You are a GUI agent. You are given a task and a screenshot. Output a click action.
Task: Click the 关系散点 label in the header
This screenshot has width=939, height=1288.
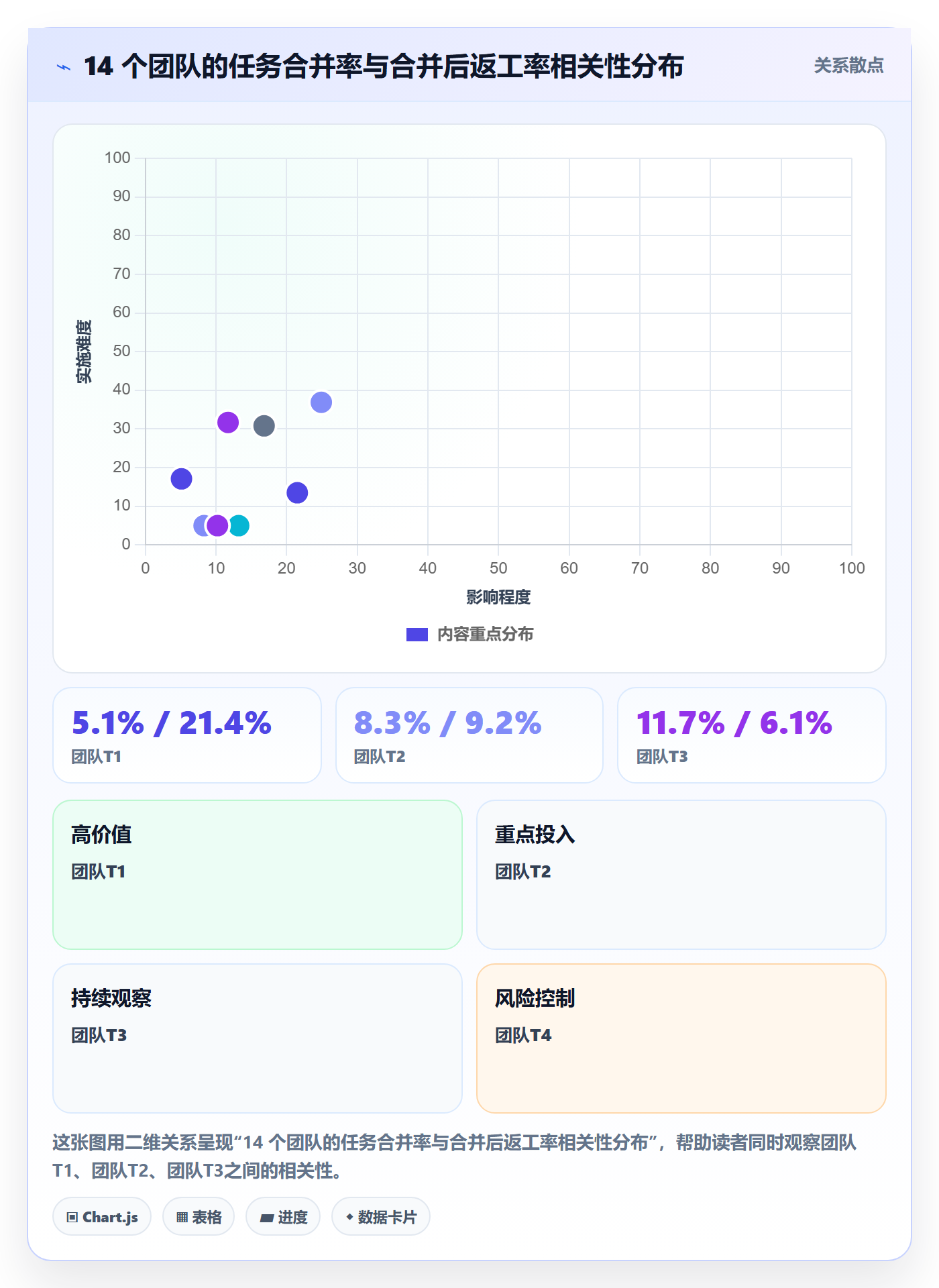(x=848, y=66)
